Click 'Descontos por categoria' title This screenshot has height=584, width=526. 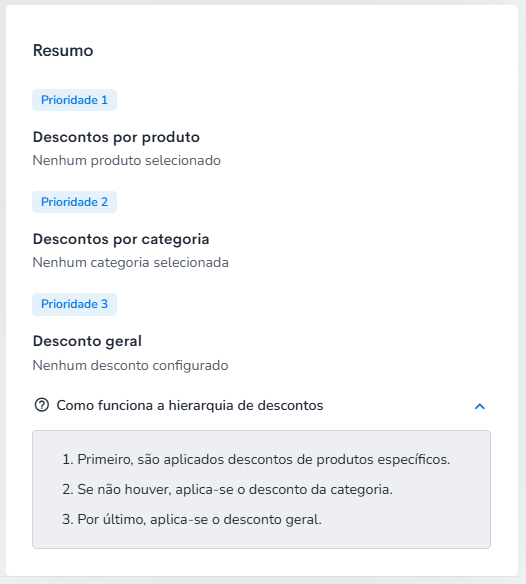(x=121, y=239)
